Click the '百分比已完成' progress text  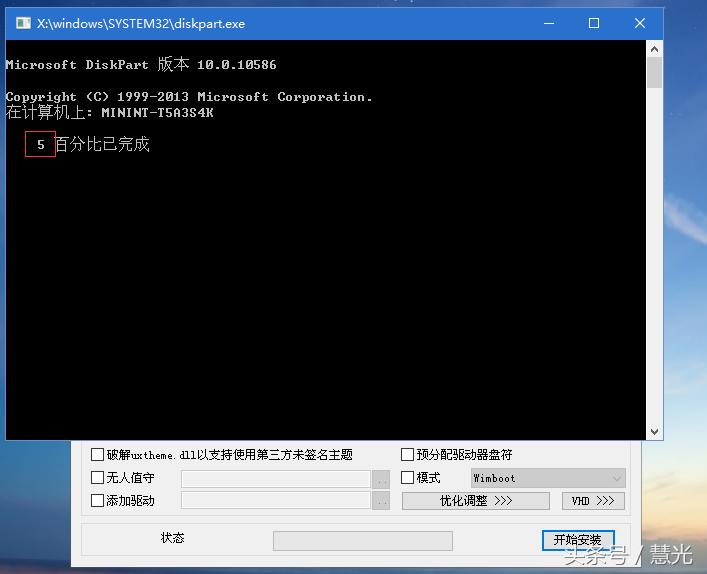click(102, 144)
